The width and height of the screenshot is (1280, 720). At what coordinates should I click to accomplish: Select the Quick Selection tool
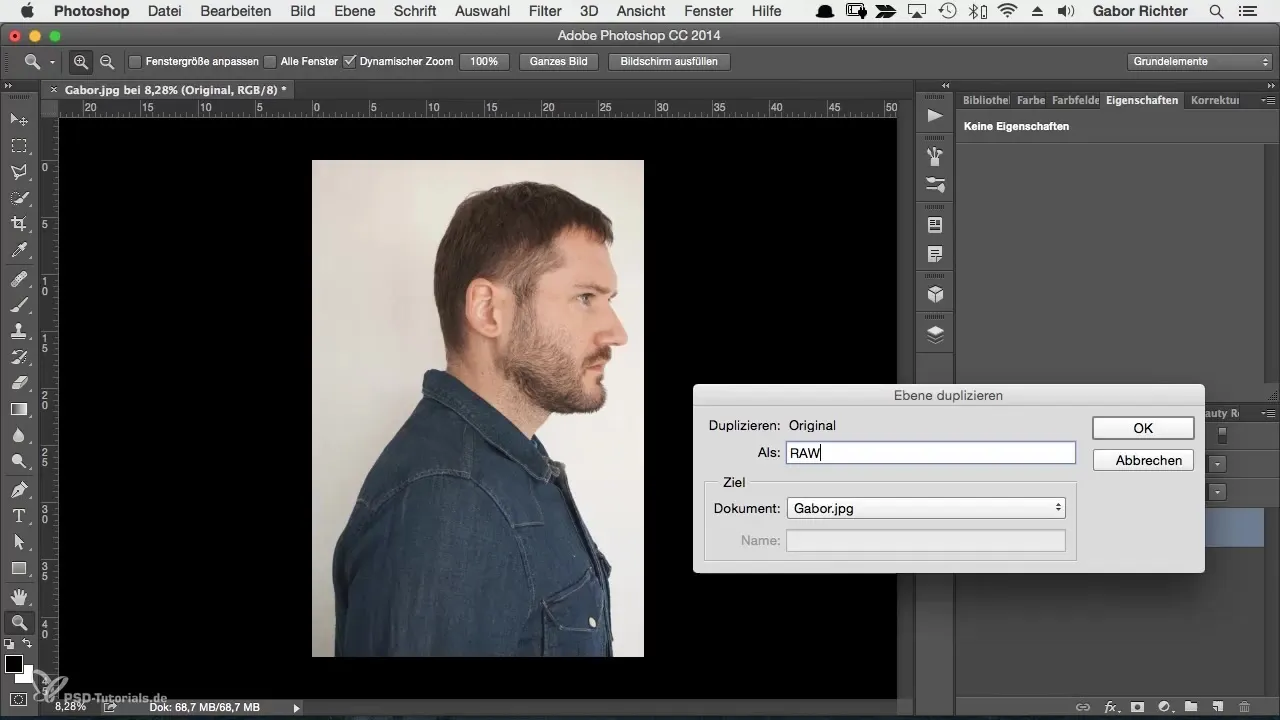pos(18,198)
